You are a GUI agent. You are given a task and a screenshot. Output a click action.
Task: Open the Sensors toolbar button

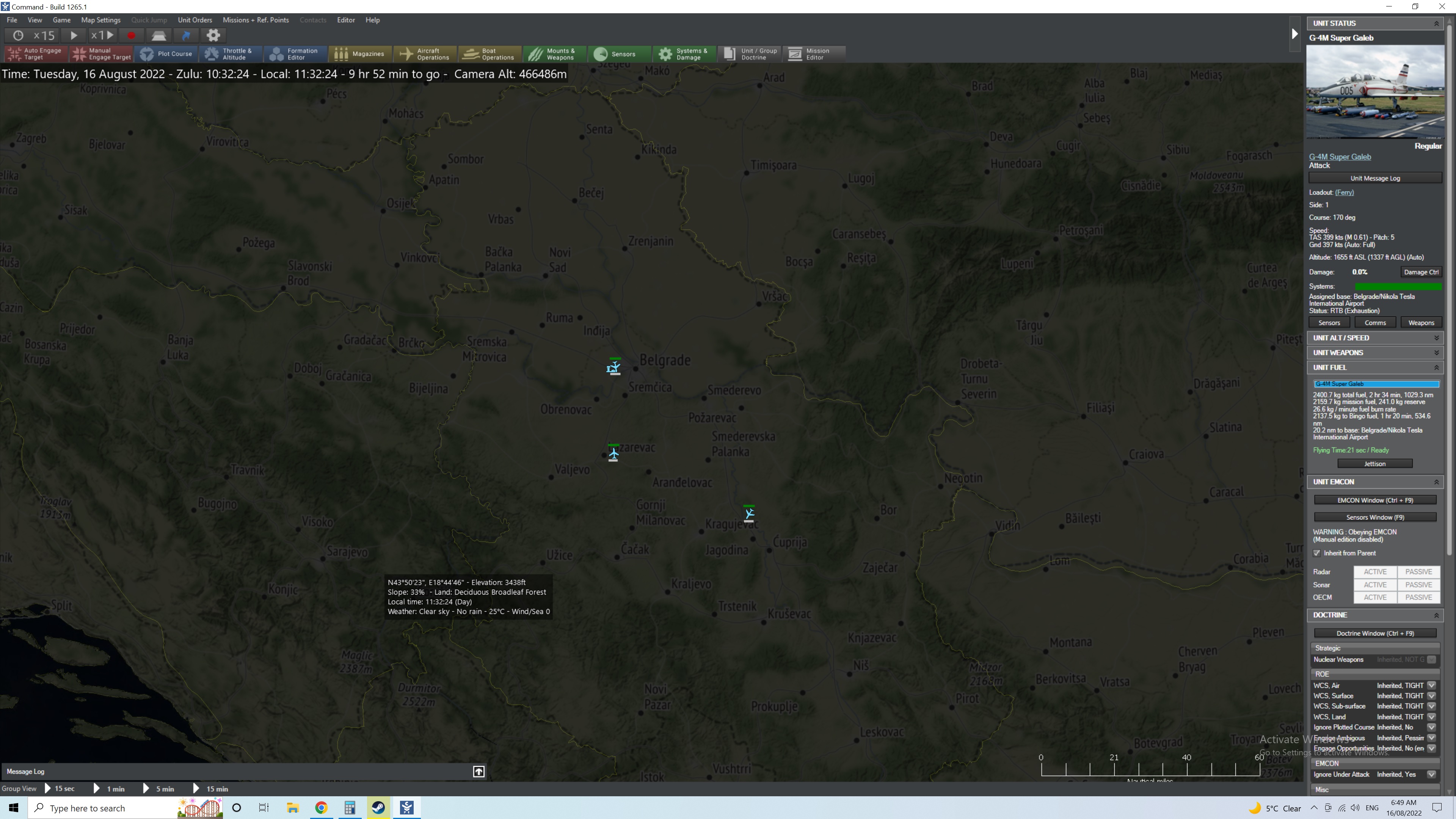[x=619, y=54]
